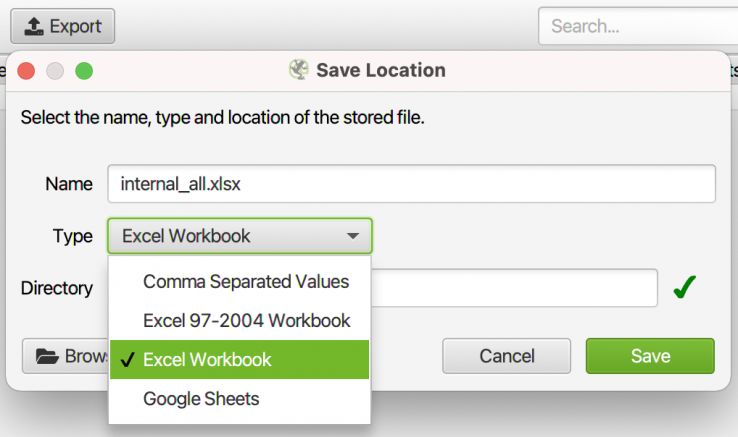Close the Save Location dialog with red button
This screenshot has width=738, height=437.
tap(27, 71)
